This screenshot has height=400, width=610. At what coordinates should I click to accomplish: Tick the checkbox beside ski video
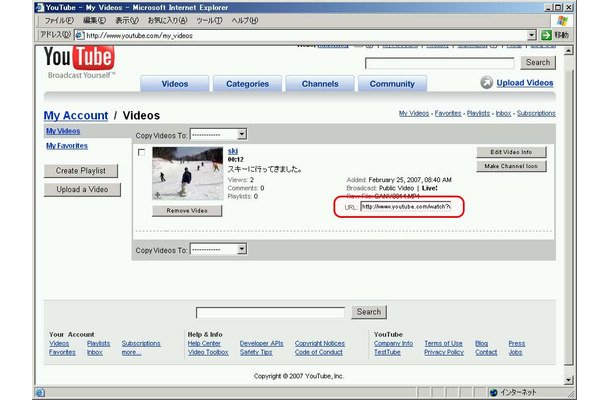(x=142, y=152)
